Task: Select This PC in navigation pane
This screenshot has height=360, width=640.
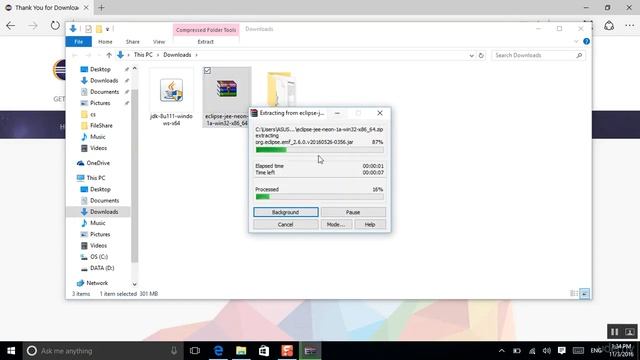Action: click(96, 178)
